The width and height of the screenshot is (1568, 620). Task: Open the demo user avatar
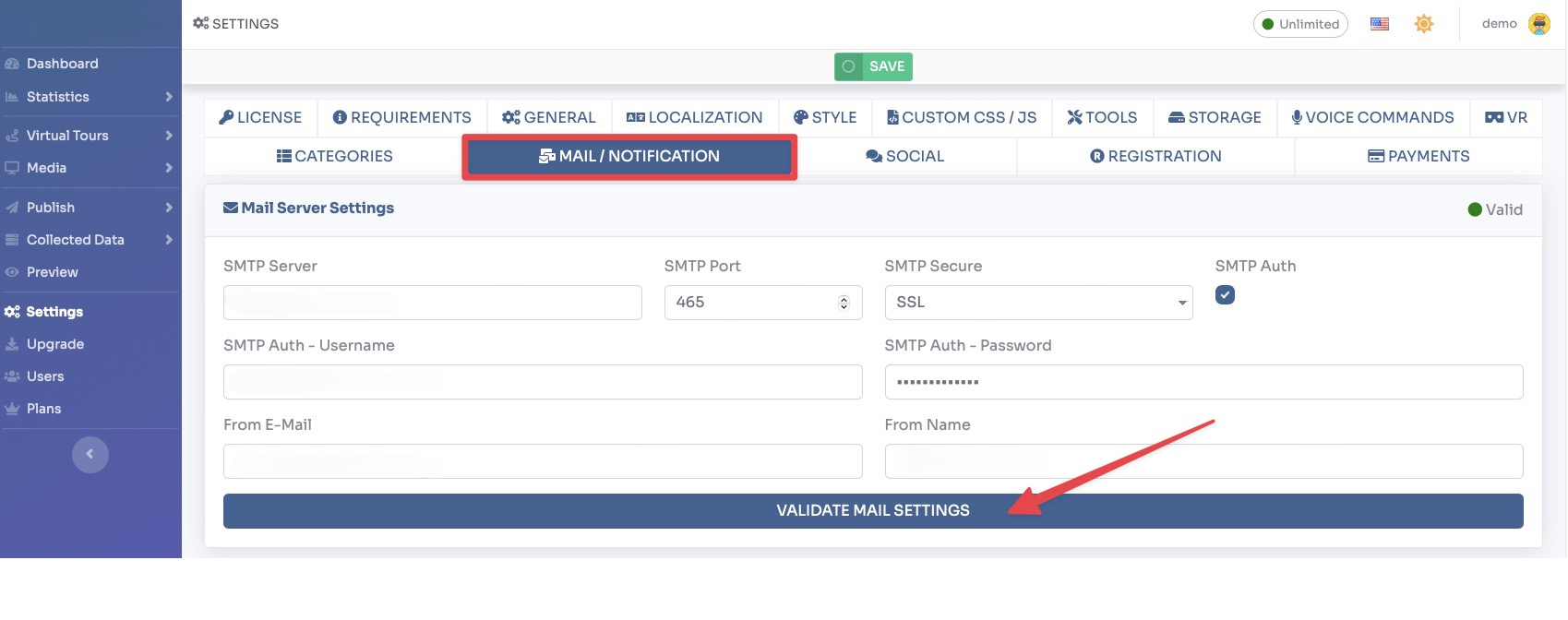point(1539,24)
